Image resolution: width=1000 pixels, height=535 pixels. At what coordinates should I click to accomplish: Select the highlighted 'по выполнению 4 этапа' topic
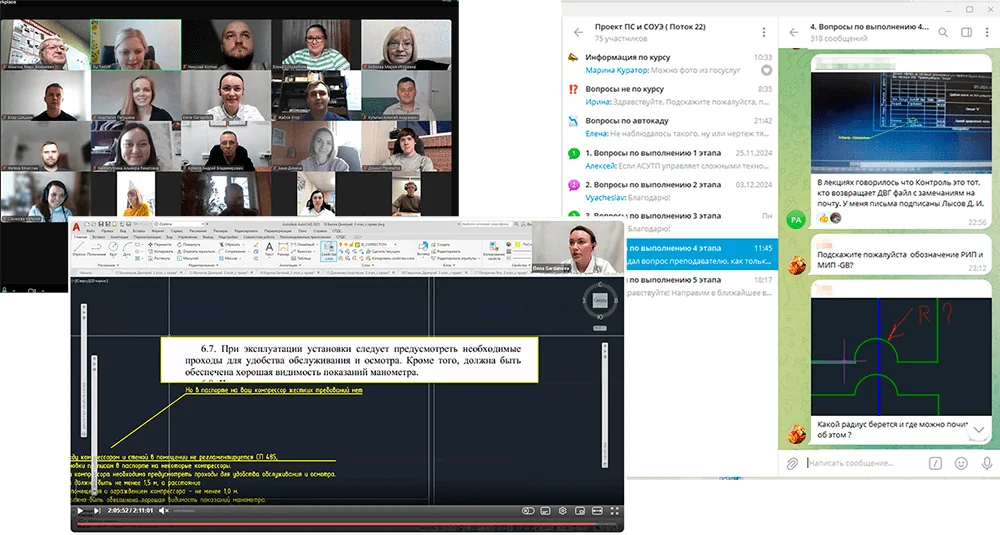coord(702,254)
